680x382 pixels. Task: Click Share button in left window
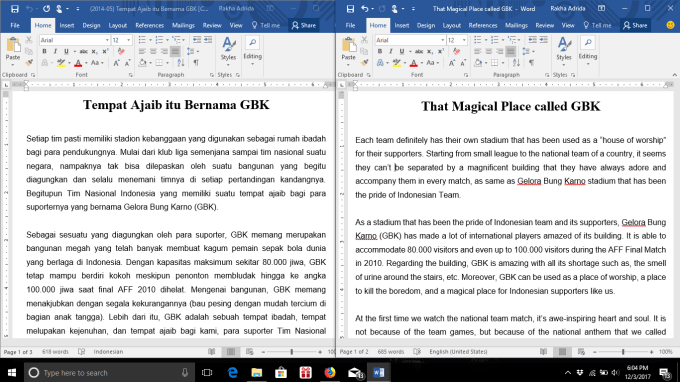304,26
